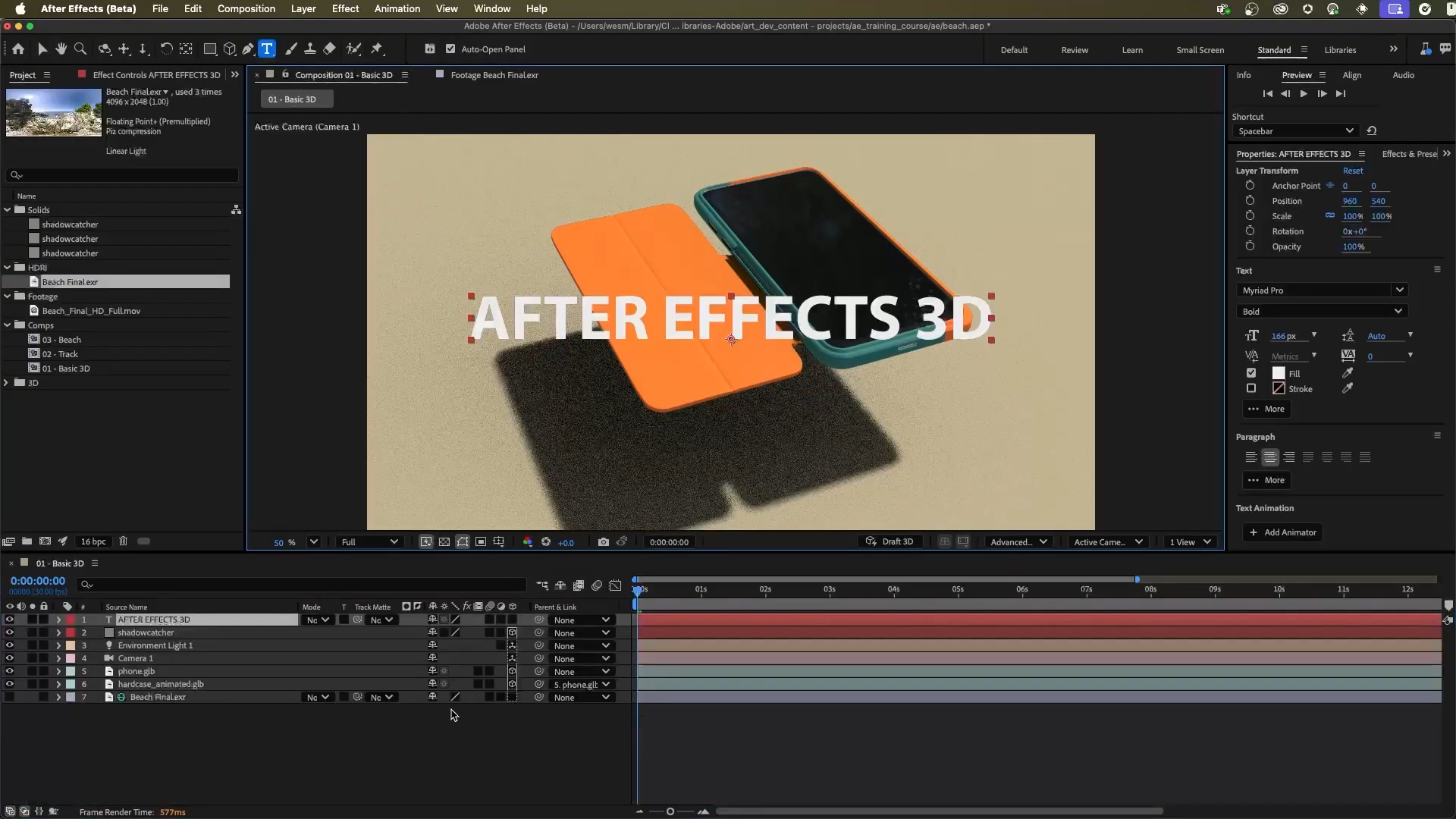Select the Clone Stamp tool
The height and width of the screenshot is (819, 1456).
(x=310, y=49)
